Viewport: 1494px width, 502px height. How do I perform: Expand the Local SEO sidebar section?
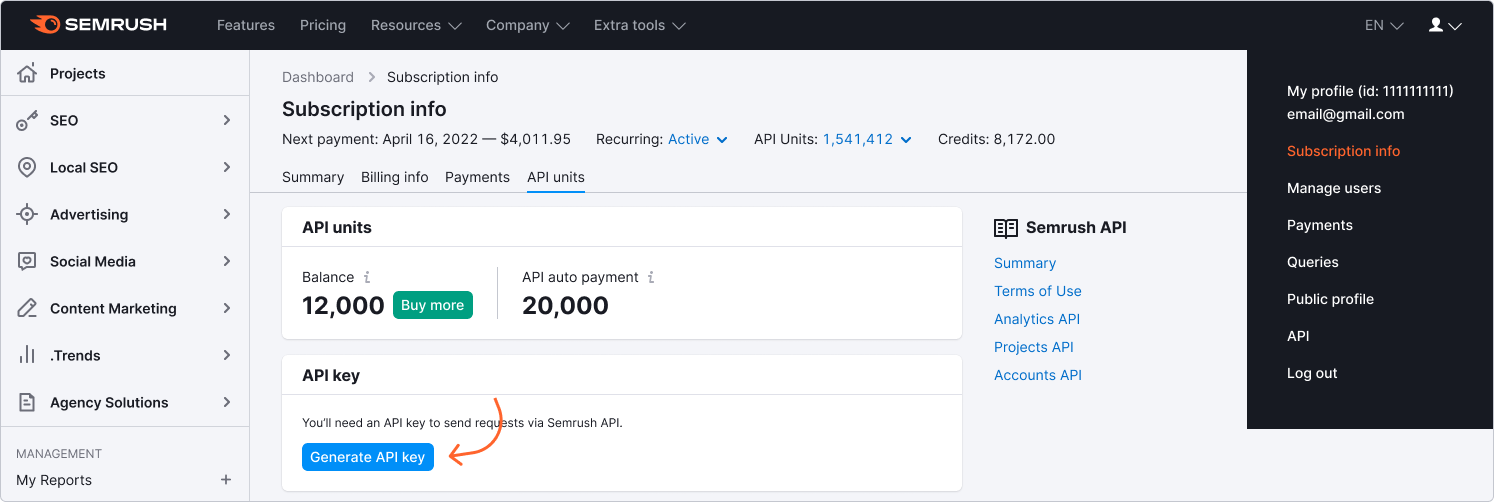coord(227,167)
